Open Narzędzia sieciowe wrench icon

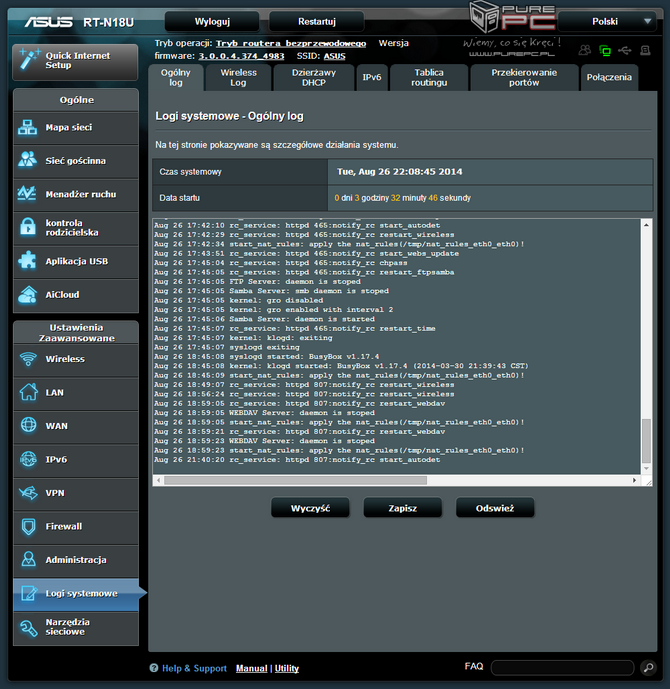click(29, 628)
